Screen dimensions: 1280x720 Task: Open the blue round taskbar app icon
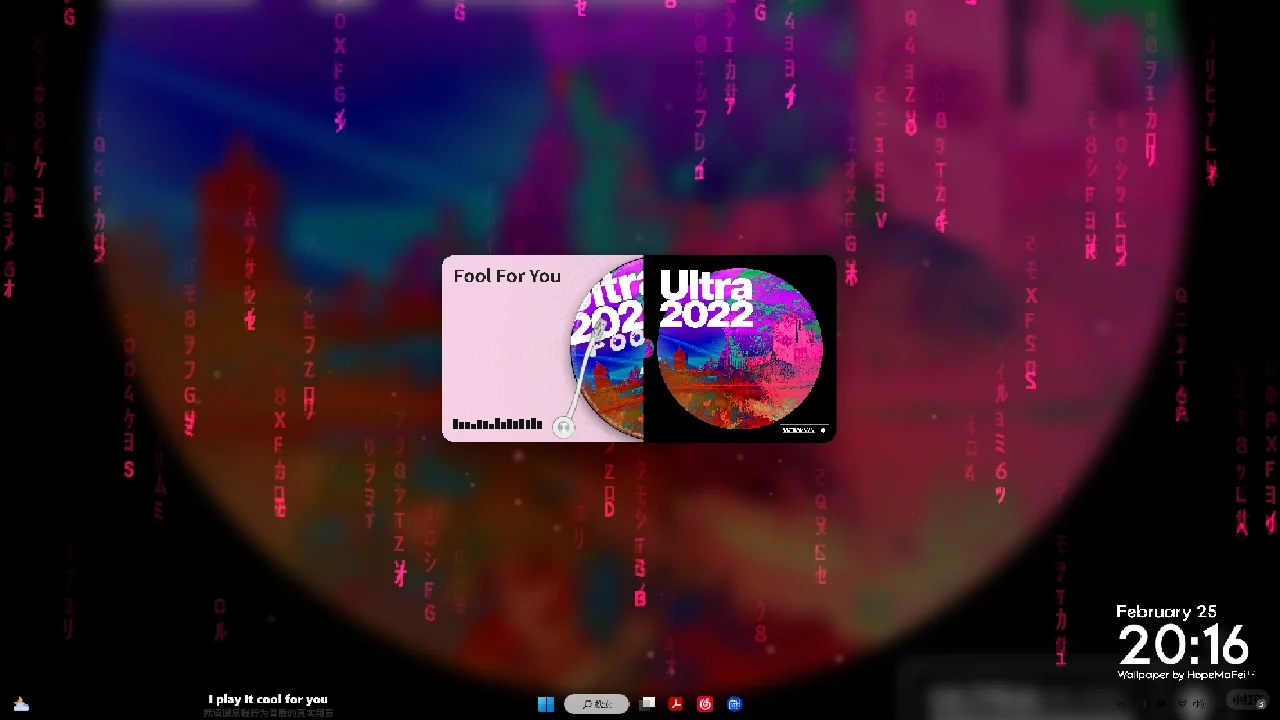[x=734, y=704]
